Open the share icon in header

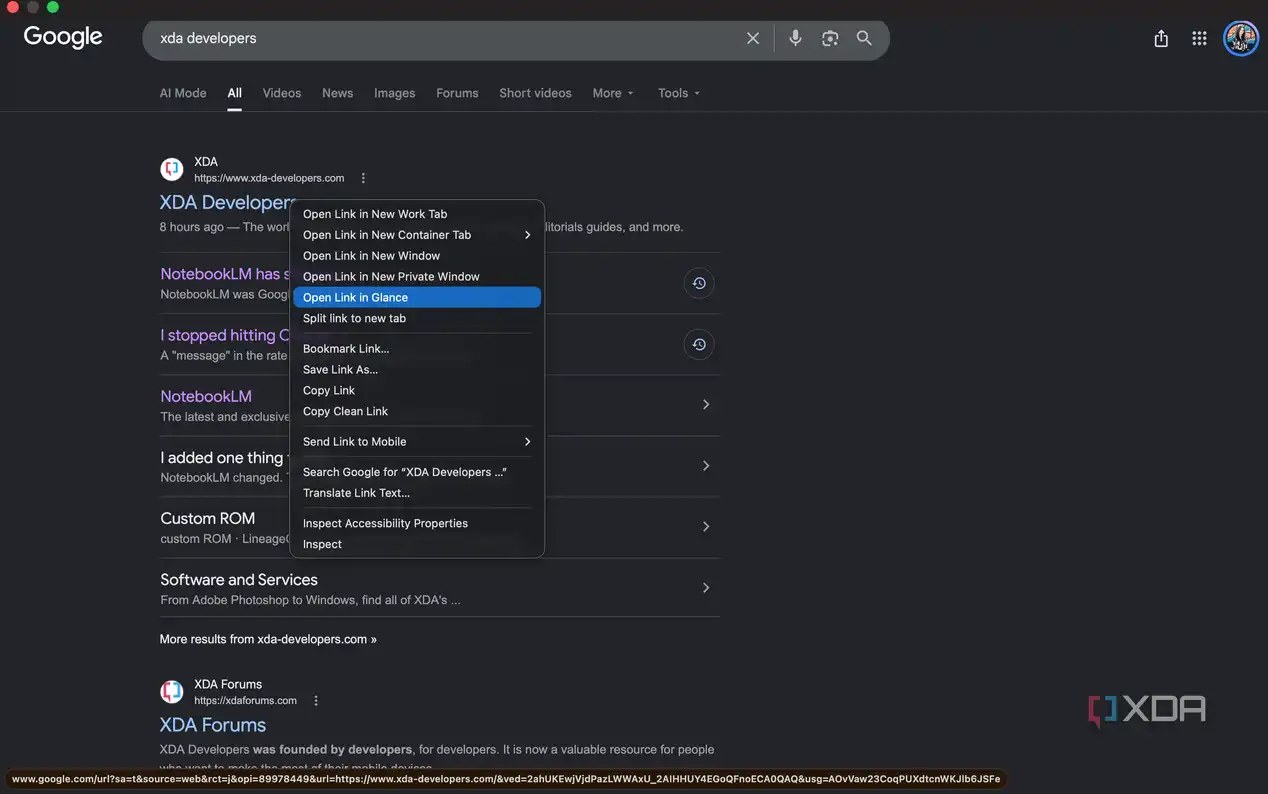1161,38
